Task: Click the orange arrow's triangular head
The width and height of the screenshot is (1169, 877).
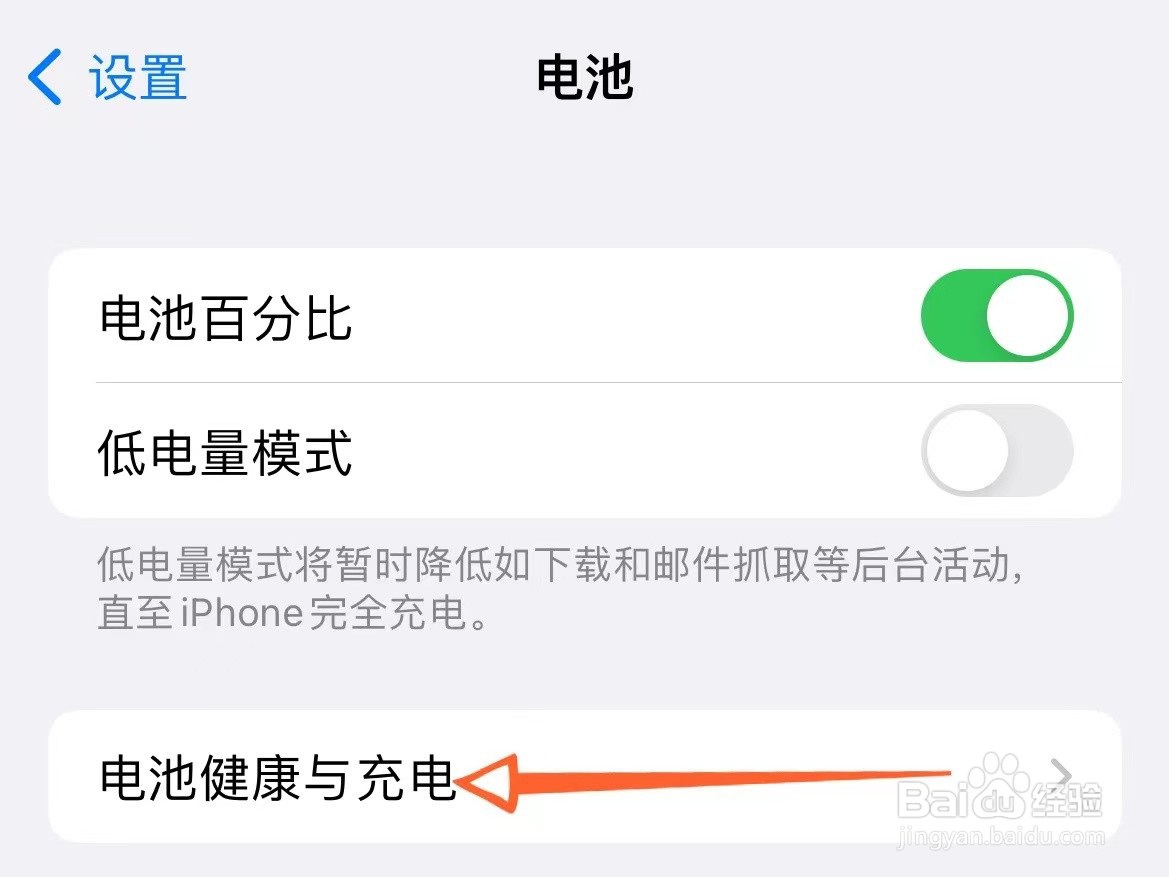Action: click(486, 783)
